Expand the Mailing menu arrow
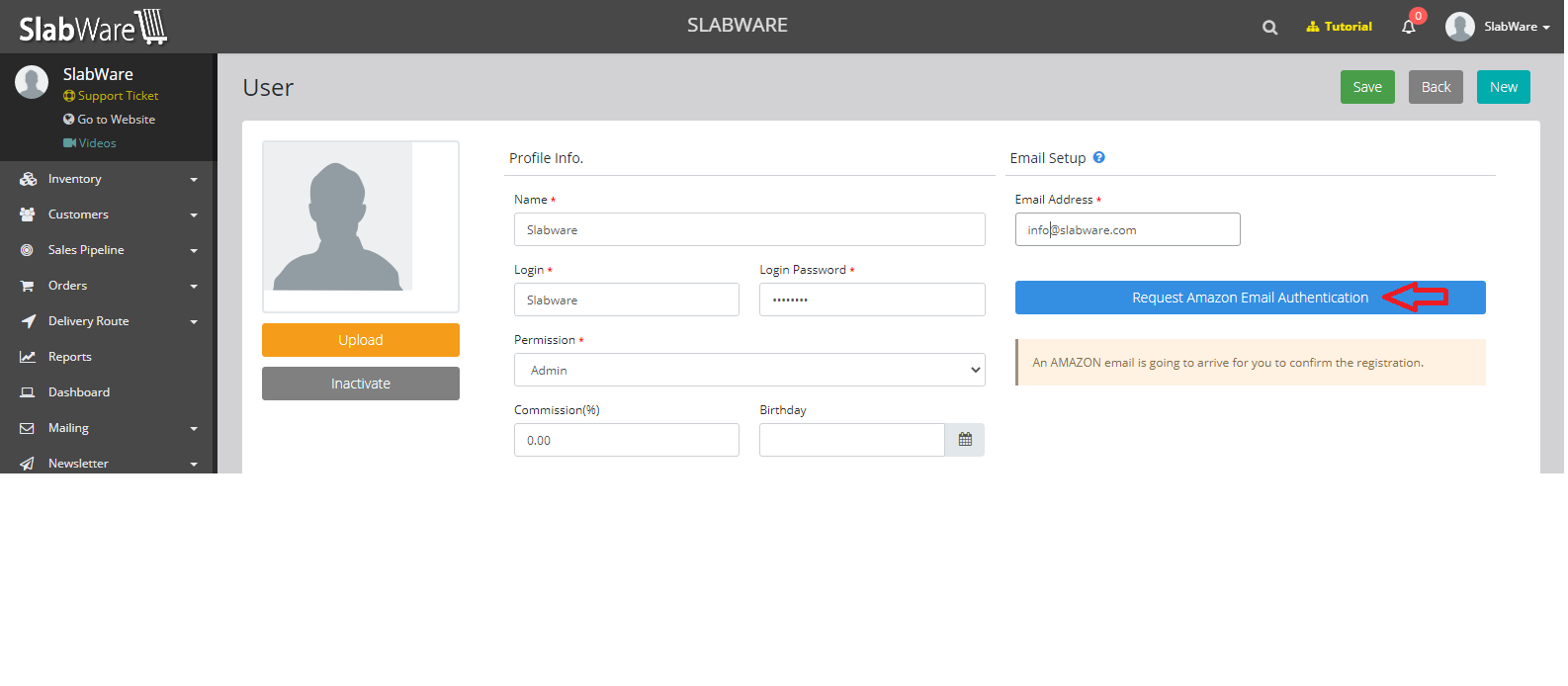Screen dimensions: 1568x686 coord(194,429)
